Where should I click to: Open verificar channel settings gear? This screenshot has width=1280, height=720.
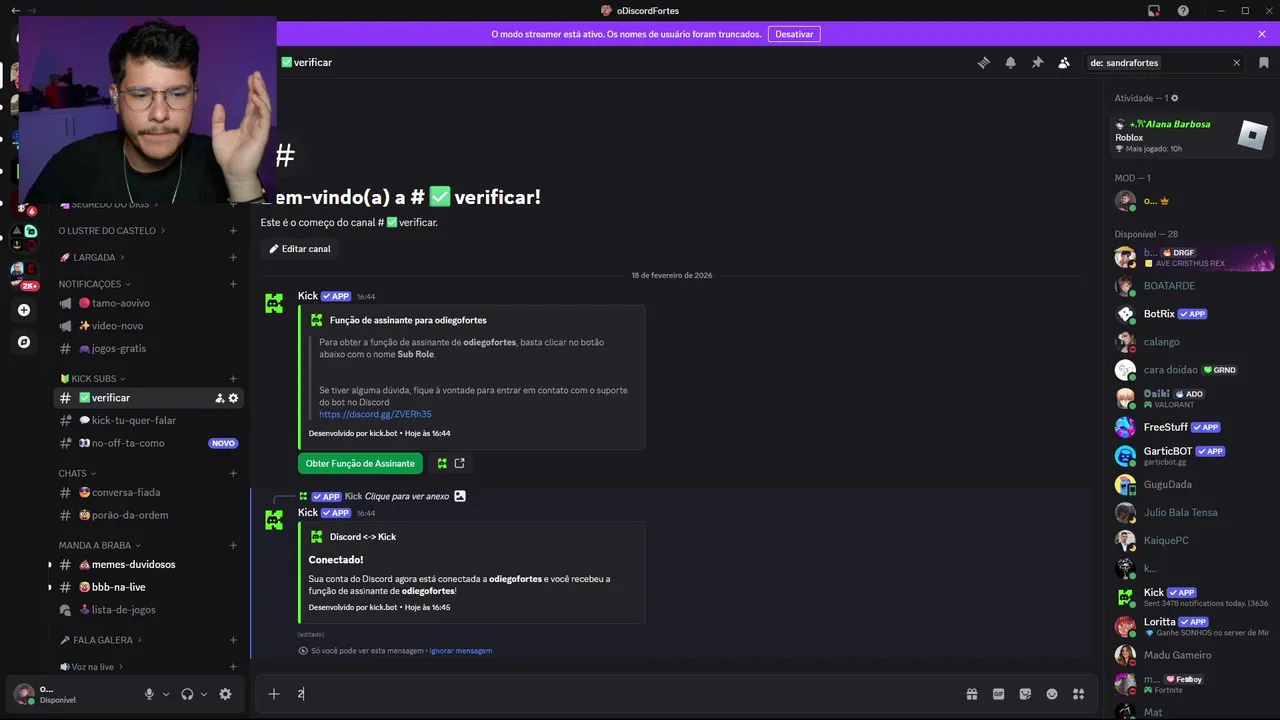233,398
